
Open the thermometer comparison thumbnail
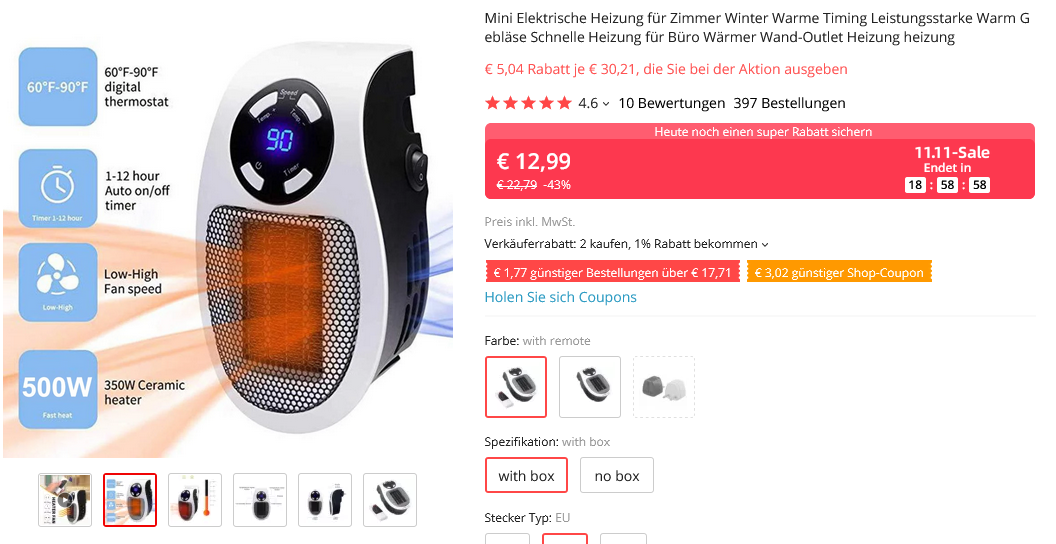pos(195,500)
